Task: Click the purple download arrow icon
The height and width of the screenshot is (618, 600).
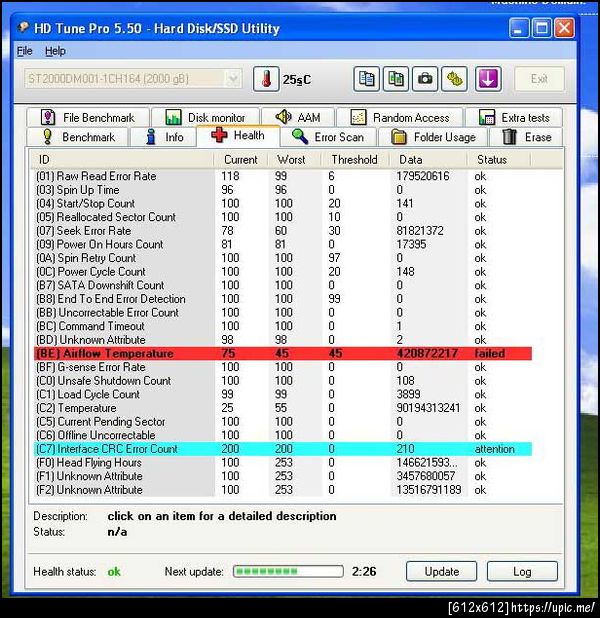Action: [488, 79]
